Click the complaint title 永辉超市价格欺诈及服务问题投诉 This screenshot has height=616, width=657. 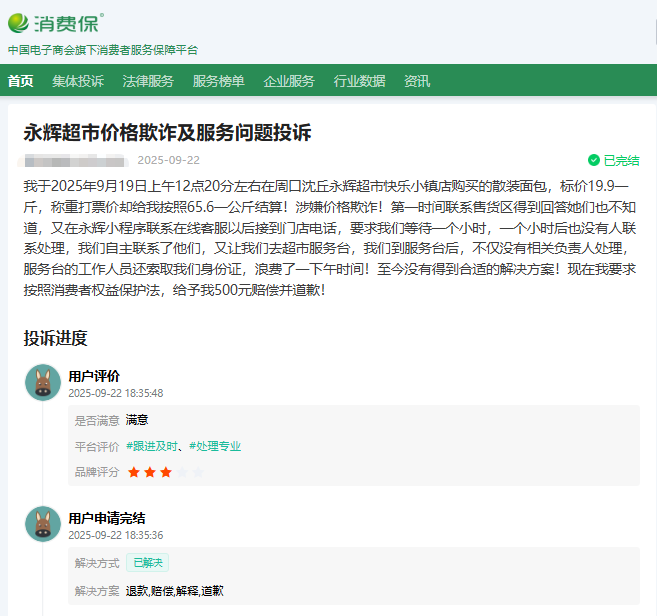click(x=167, y=133)
